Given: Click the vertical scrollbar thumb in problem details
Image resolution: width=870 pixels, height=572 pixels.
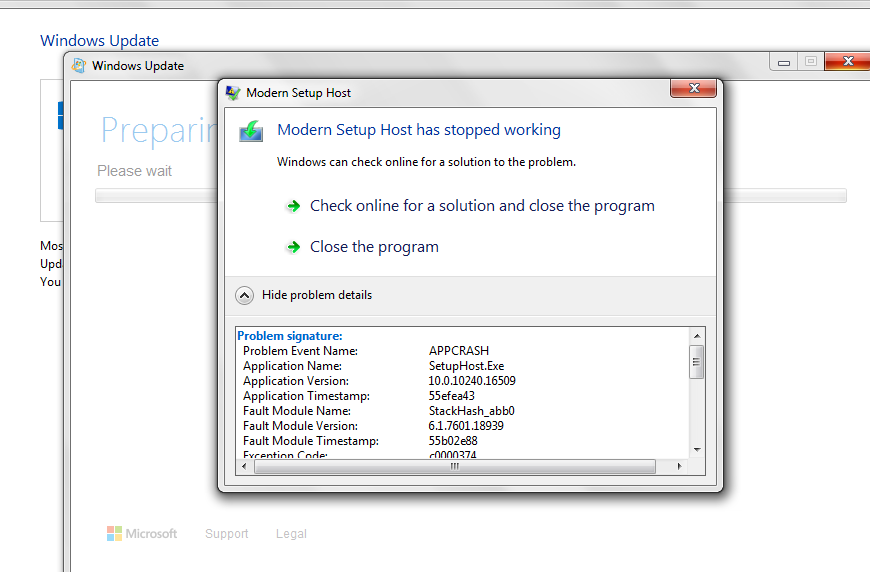Looking at the screenshot, I should [x=696, y=362].
